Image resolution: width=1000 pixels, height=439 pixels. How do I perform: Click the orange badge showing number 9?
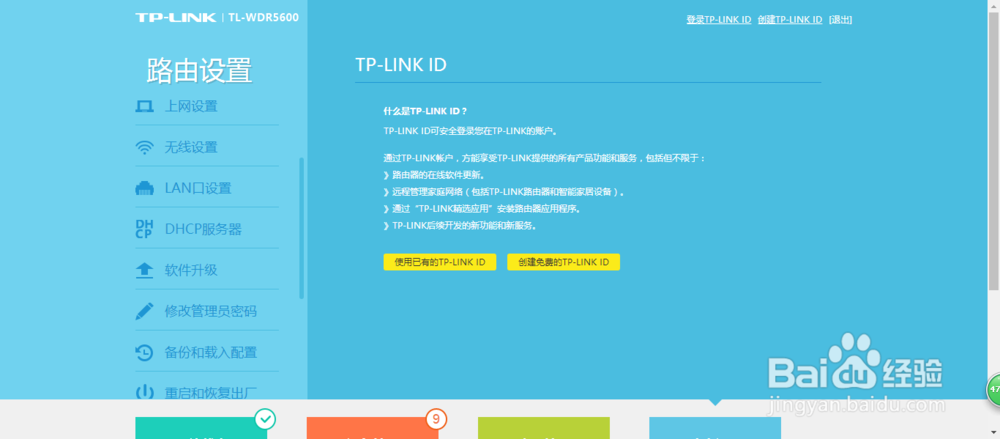click(436, 419)
